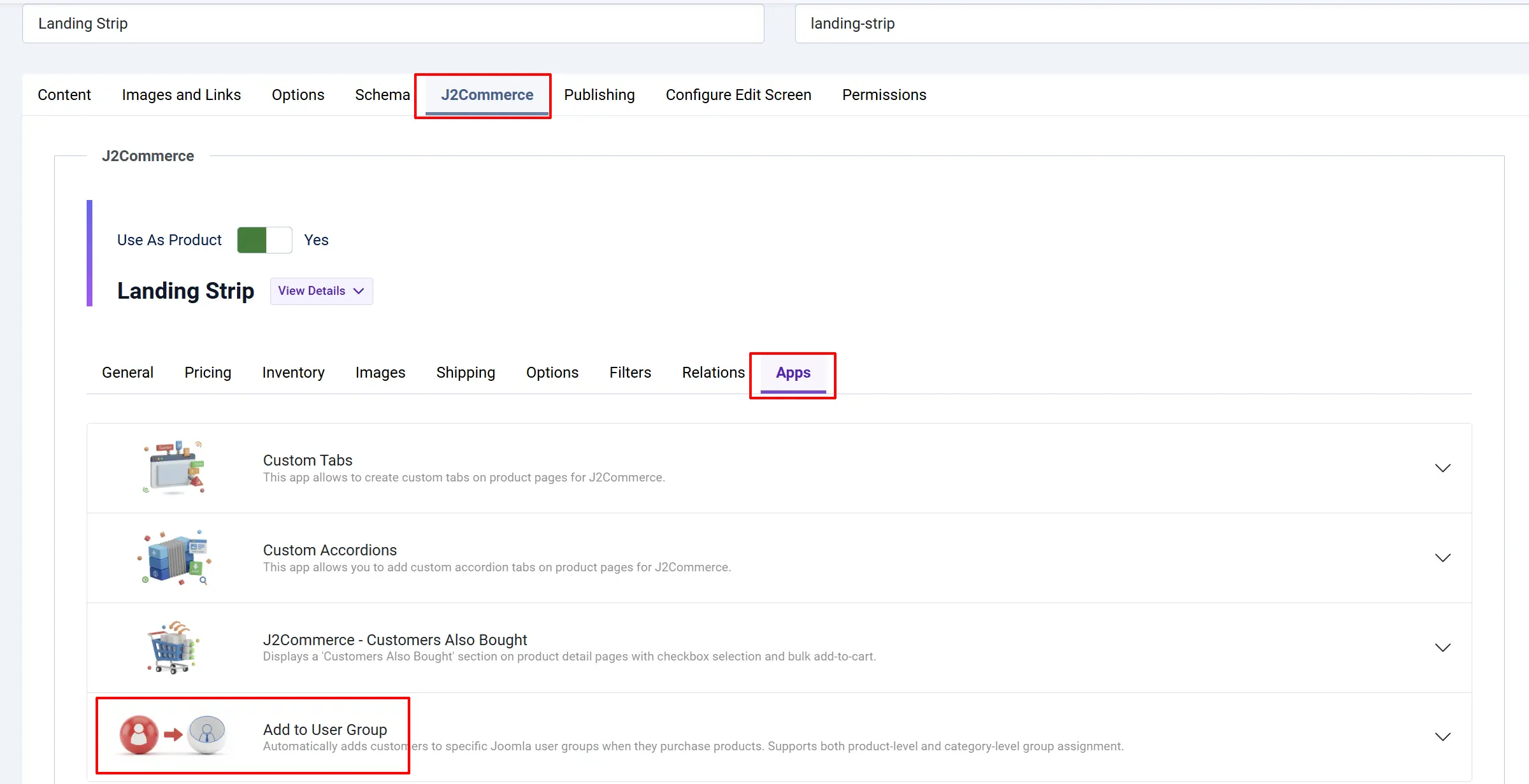
Task: Click the Add to User Group description
Action: pos(693,746)
